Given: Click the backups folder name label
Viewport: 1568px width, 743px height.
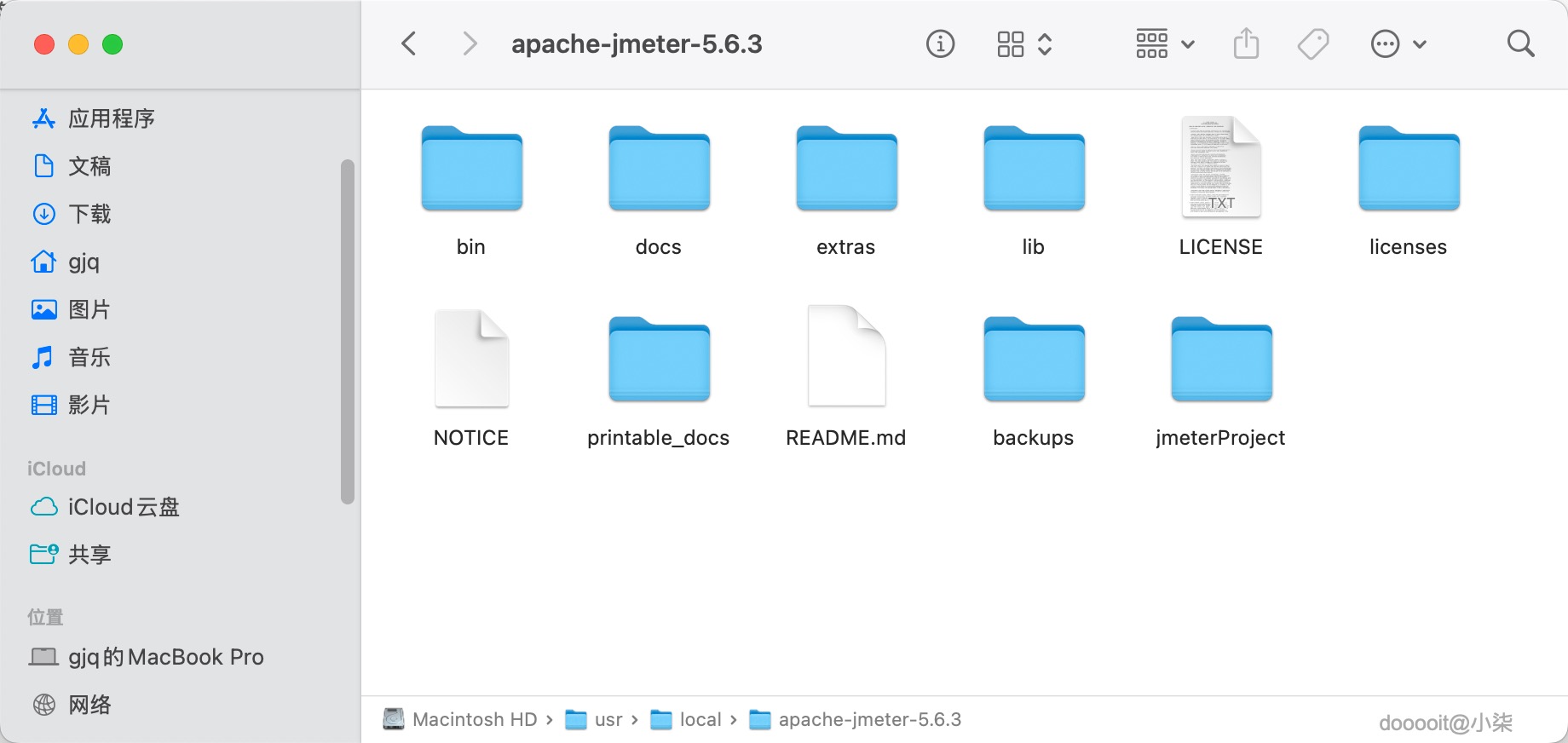Looking at the screenshot, I should [x=1034, y=438].
